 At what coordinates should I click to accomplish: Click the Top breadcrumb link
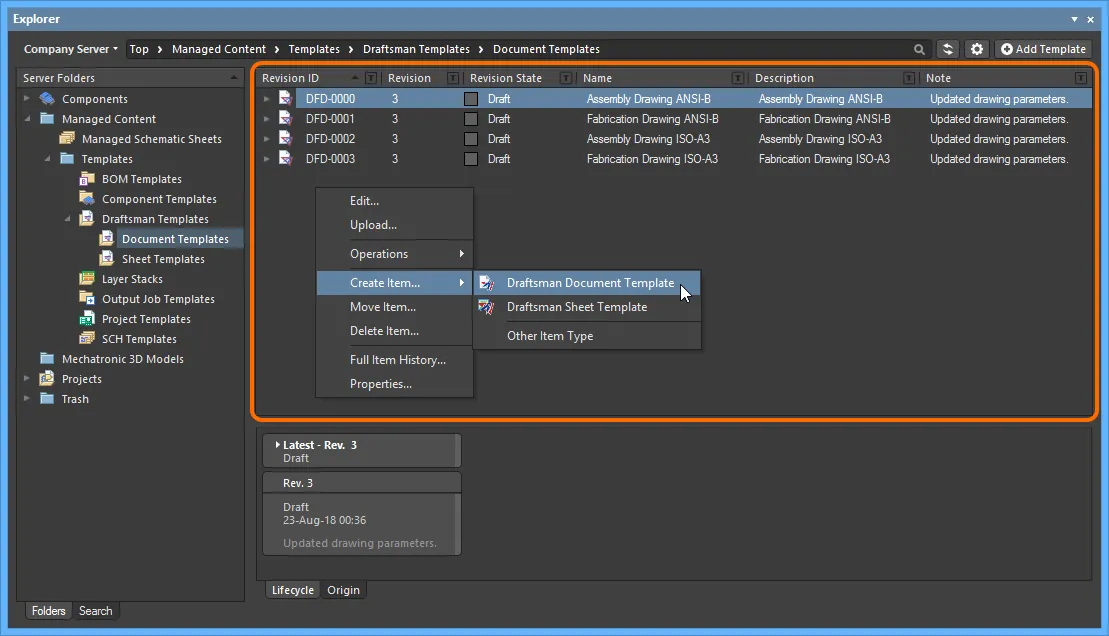pyautogui.click(x=139, y=49)
